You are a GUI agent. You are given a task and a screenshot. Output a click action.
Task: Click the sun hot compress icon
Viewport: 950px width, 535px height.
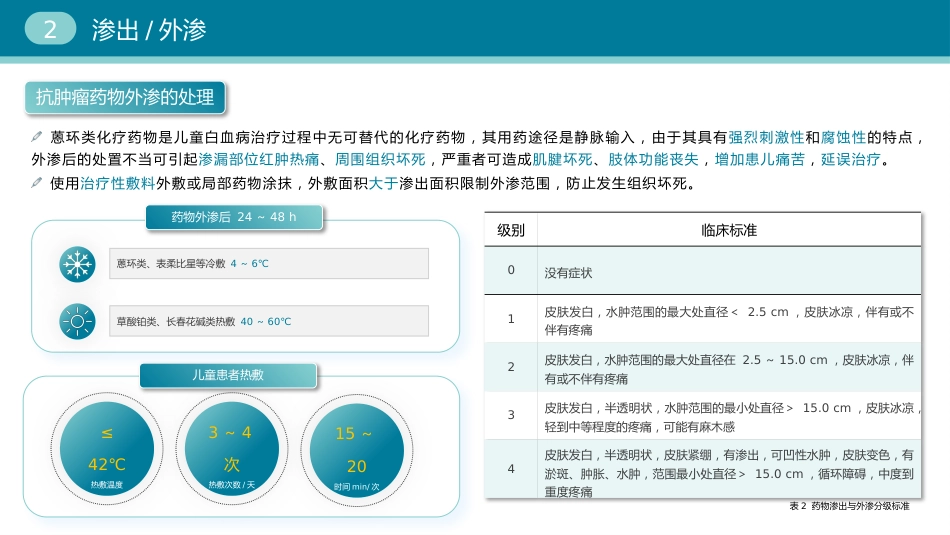[78, 321]
